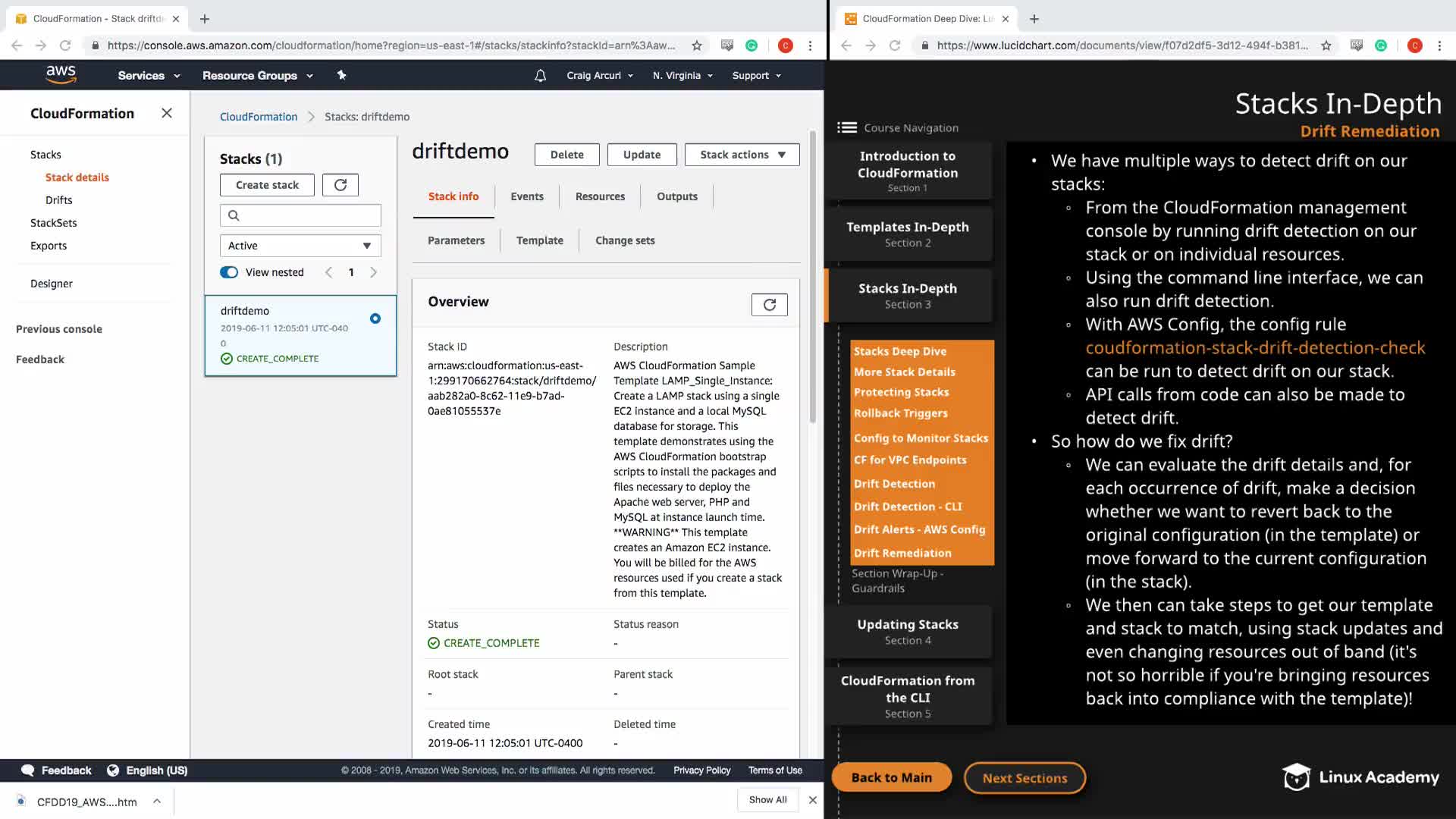Bookmark AWS console page with star icon
Screen dimensions: 1456x819
pyautogui.click(x=697, y=45)
